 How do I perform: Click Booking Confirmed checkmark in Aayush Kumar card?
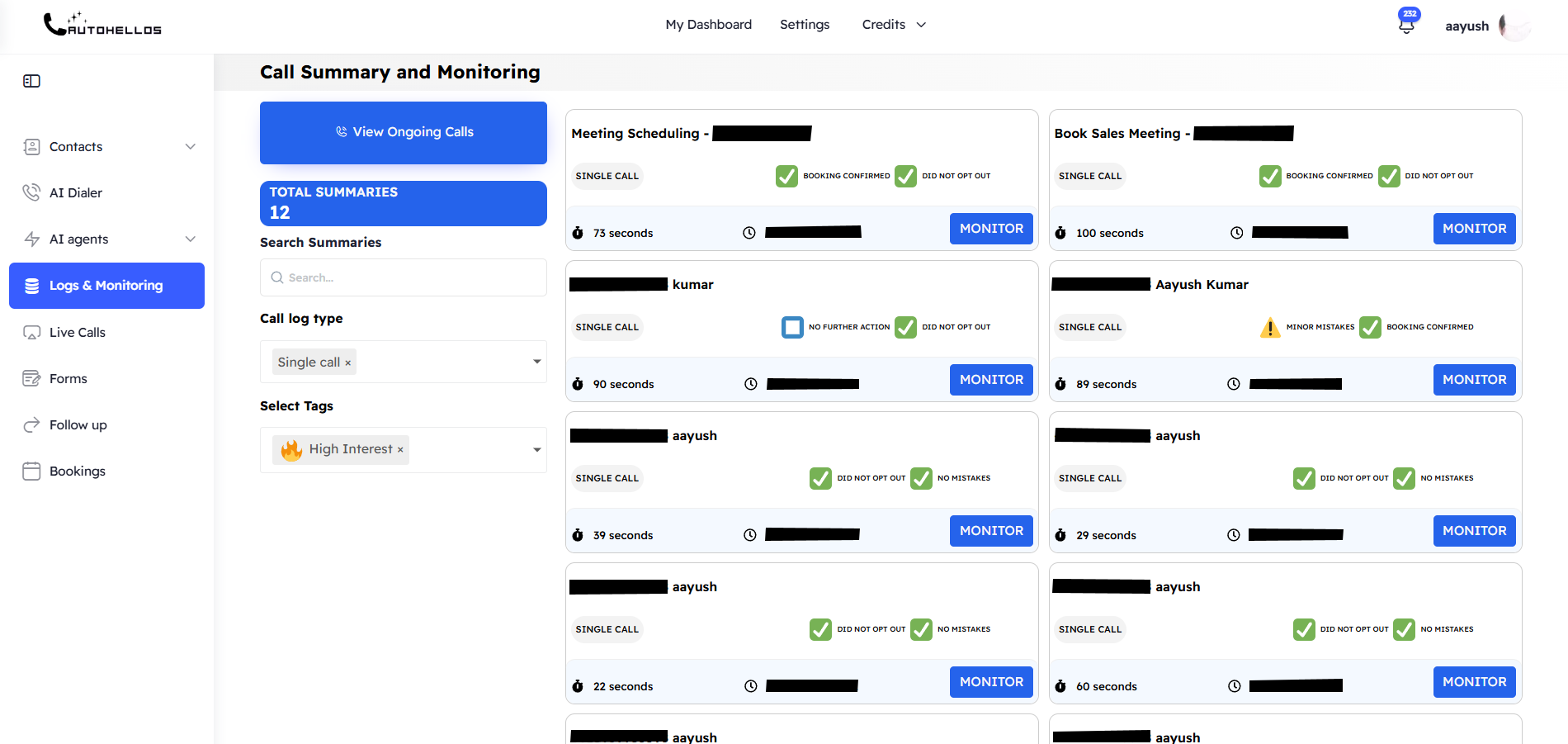[1370, 328]
